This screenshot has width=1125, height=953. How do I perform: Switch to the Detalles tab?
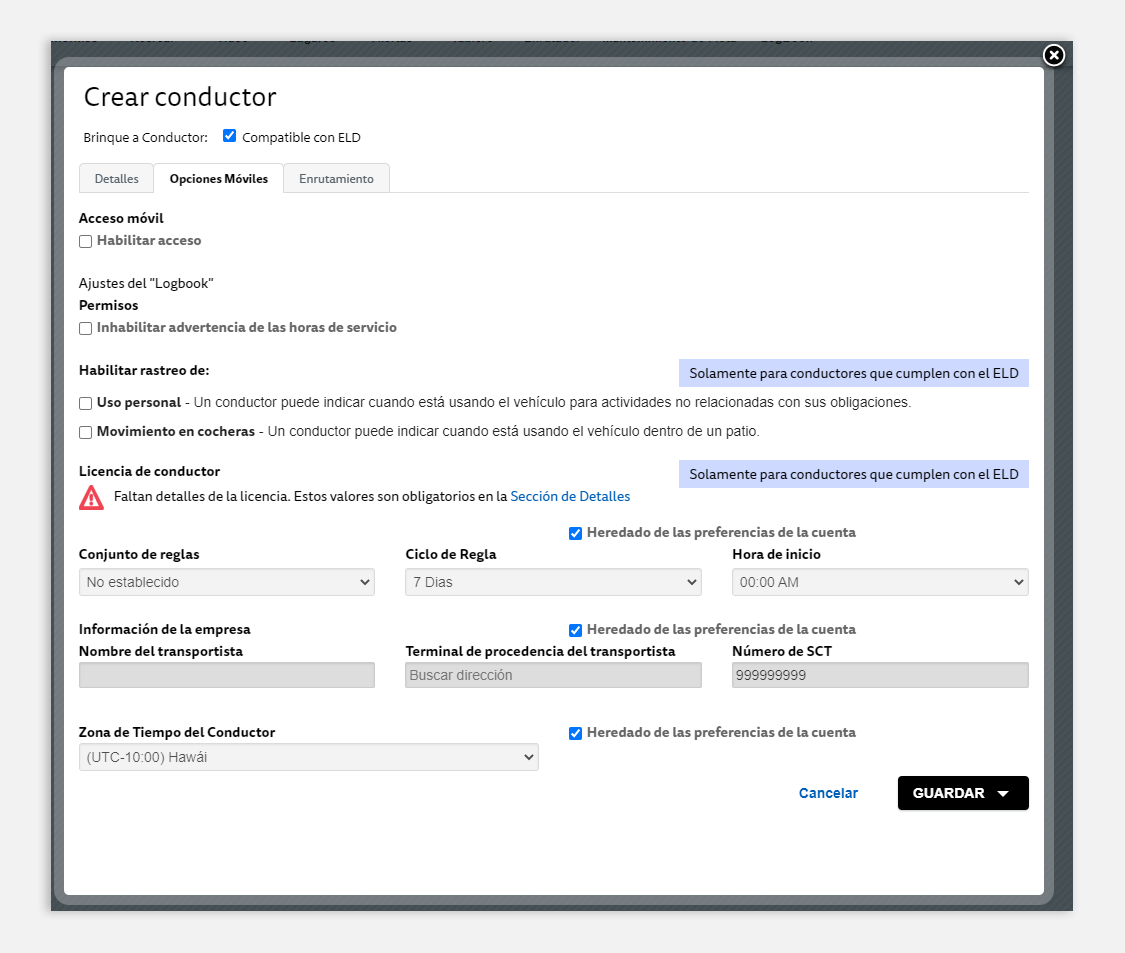coord(116,179)
